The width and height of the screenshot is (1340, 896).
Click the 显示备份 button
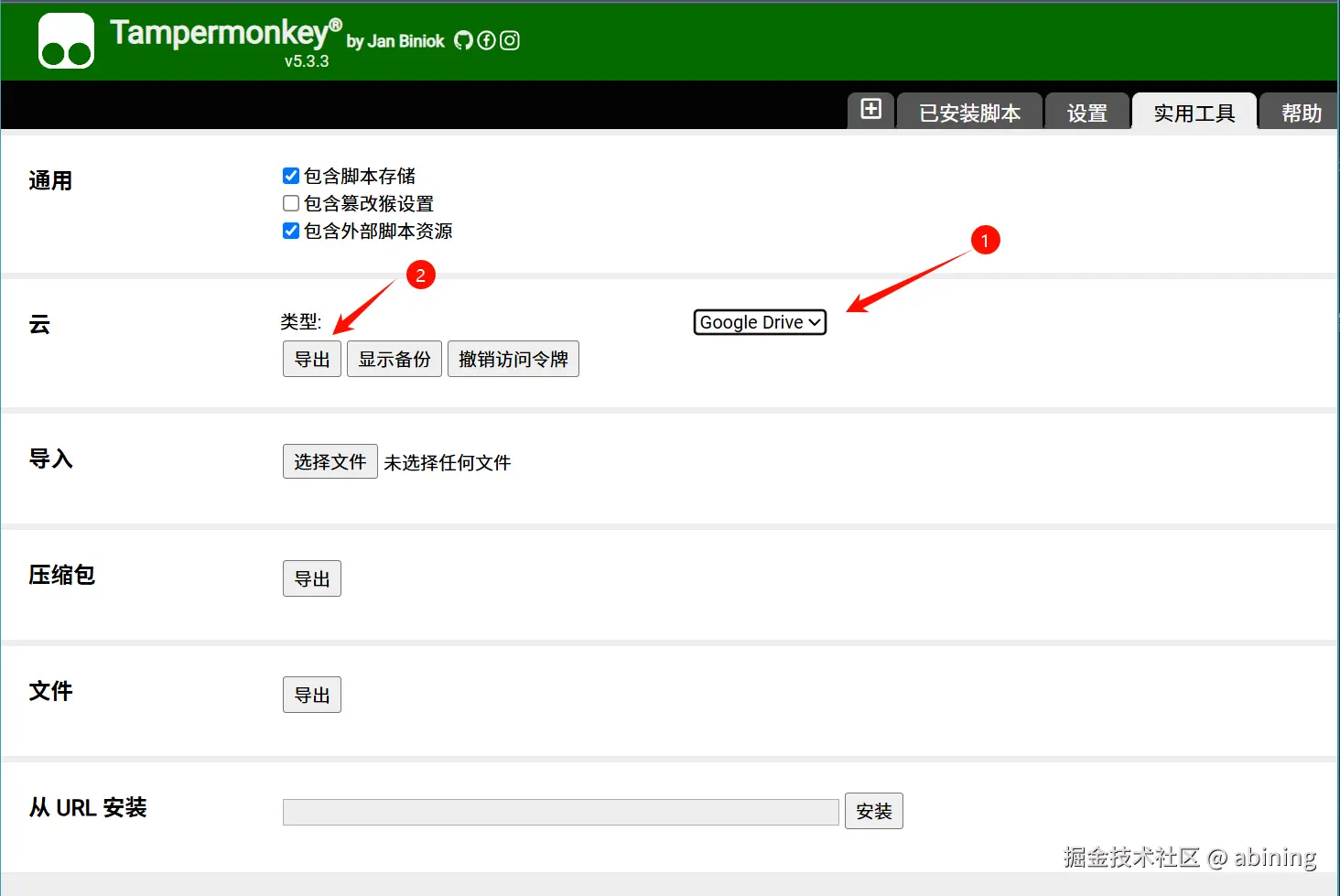pos(394,359)
